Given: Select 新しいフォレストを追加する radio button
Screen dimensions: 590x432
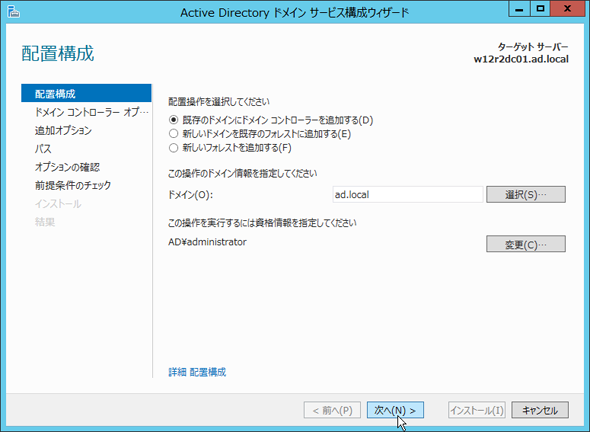Looking at the screenshot, I should (x=230, y=148).
